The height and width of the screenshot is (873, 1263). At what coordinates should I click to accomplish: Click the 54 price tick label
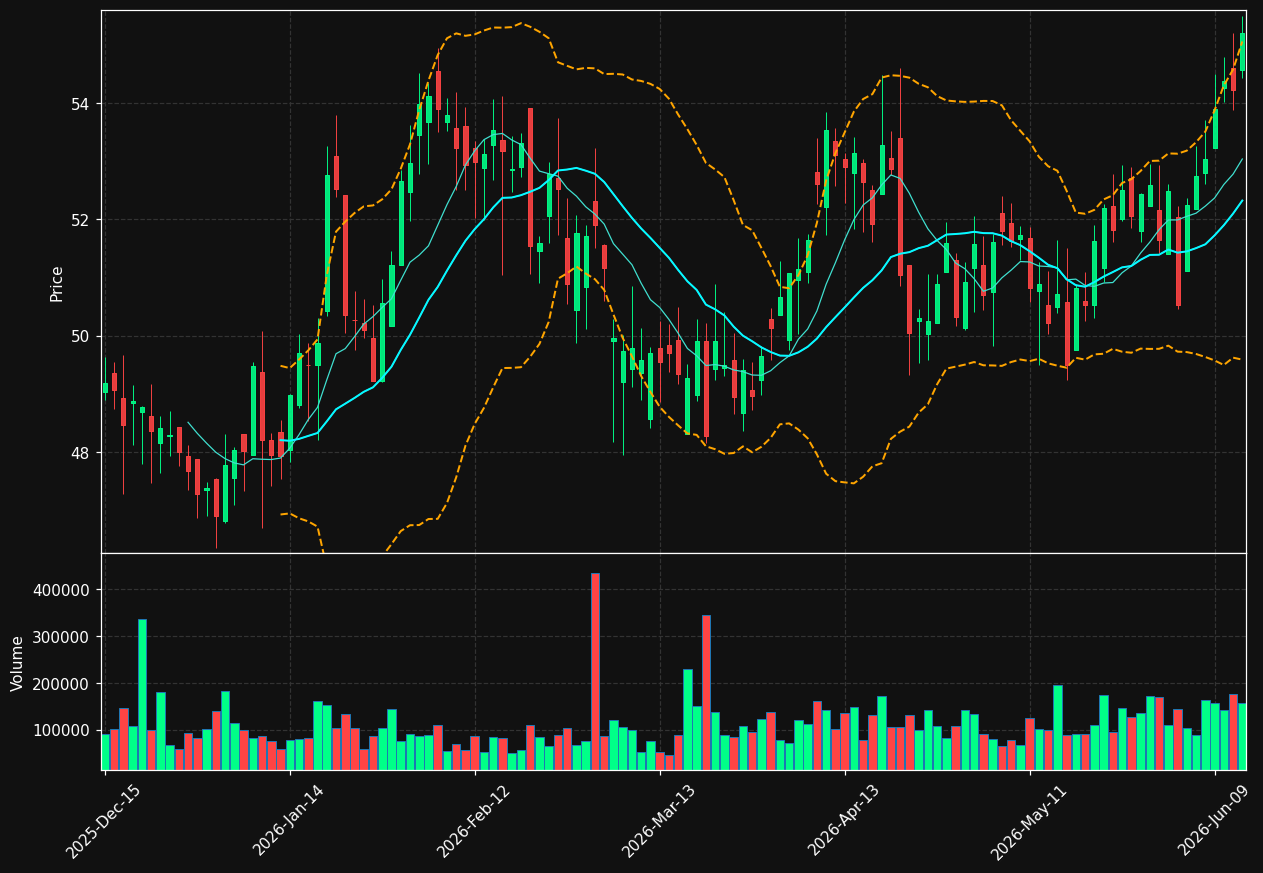(81, 104)
